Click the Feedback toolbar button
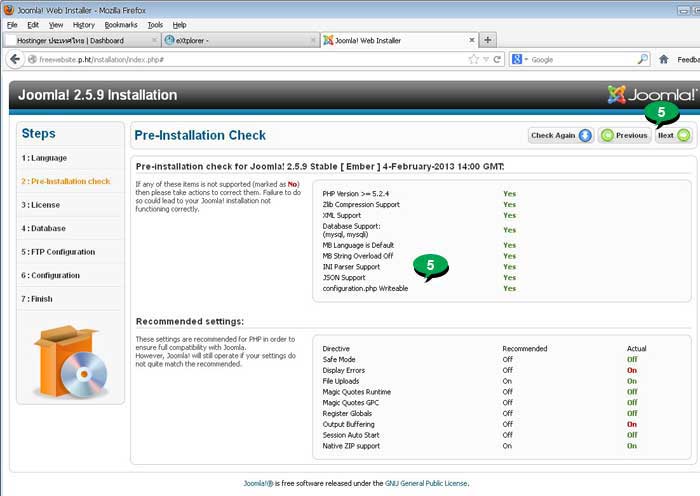This screenshot has height=496, width=700. (x=688, y=59)
